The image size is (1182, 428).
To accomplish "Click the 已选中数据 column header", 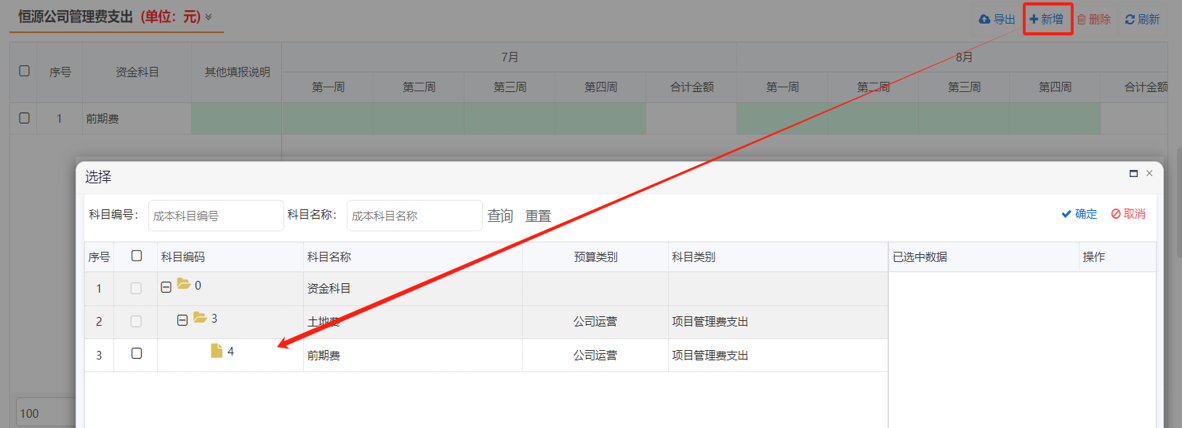I will (x=984, y=257).
